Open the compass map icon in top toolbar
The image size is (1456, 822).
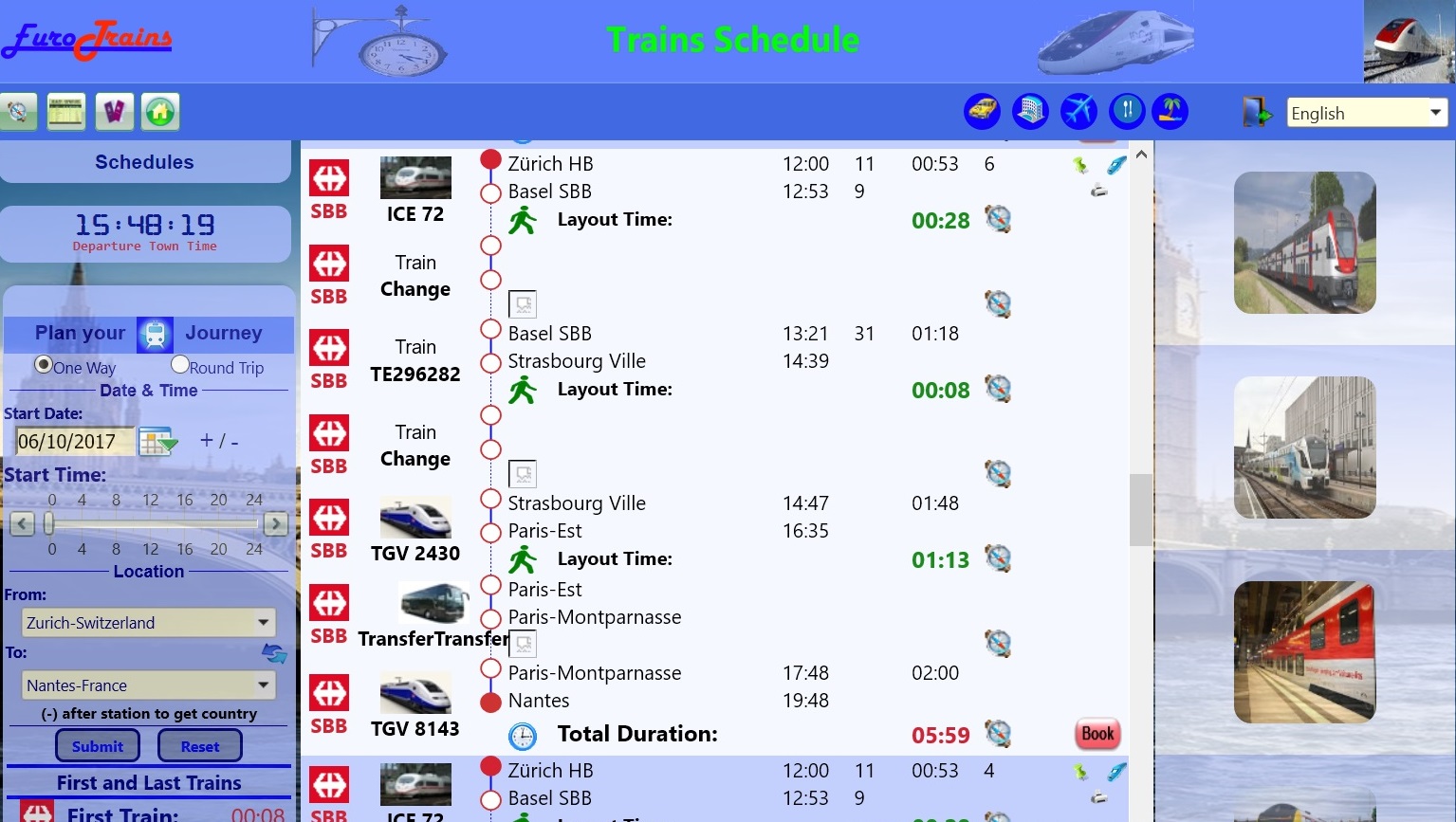[x=18, y=112]
